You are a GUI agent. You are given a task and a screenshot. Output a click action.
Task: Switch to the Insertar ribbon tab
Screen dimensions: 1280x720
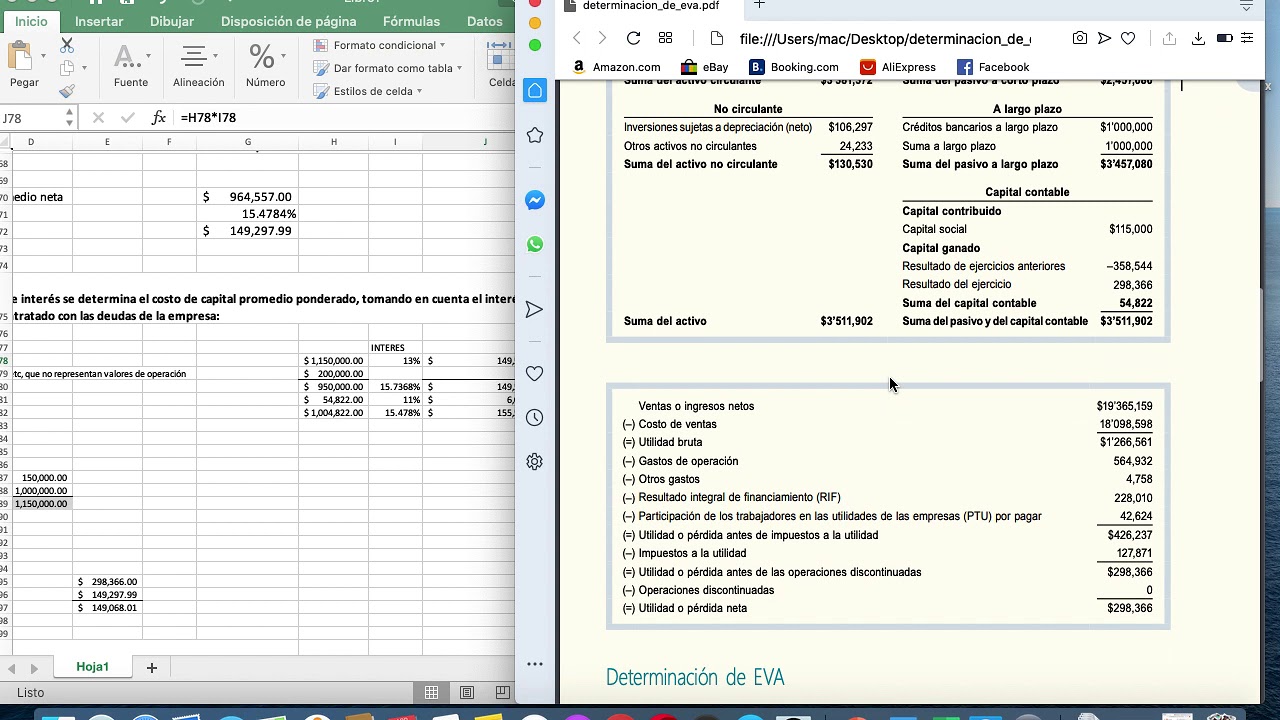click(x=99, y=21)
